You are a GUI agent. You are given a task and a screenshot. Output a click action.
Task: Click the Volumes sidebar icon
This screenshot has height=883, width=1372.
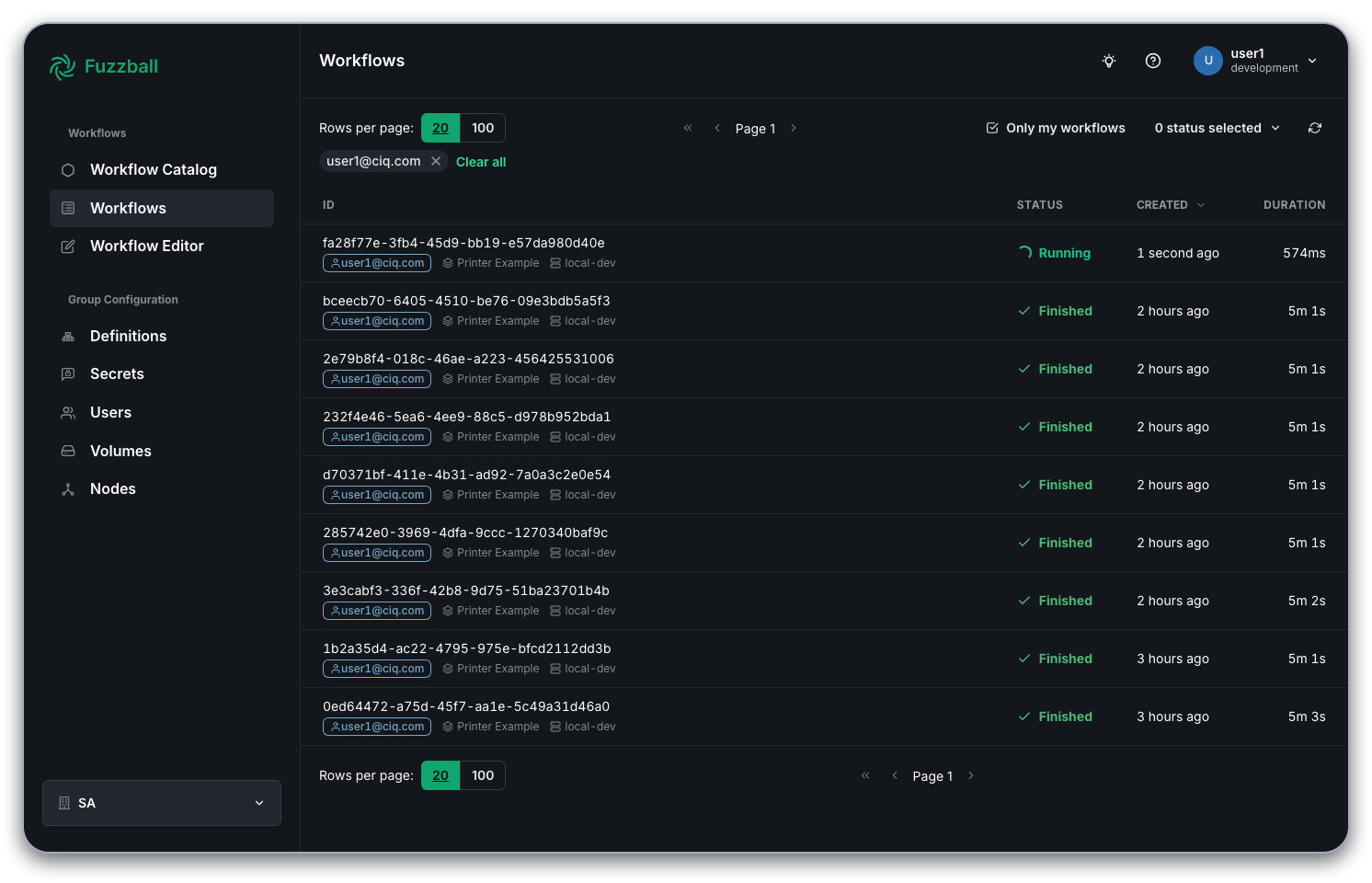[x=68, y=451]
